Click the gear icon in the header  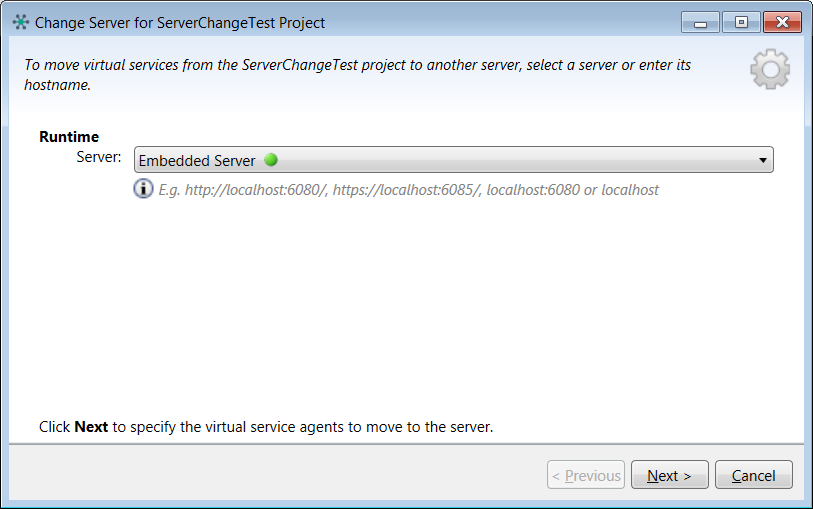(769, 69)
